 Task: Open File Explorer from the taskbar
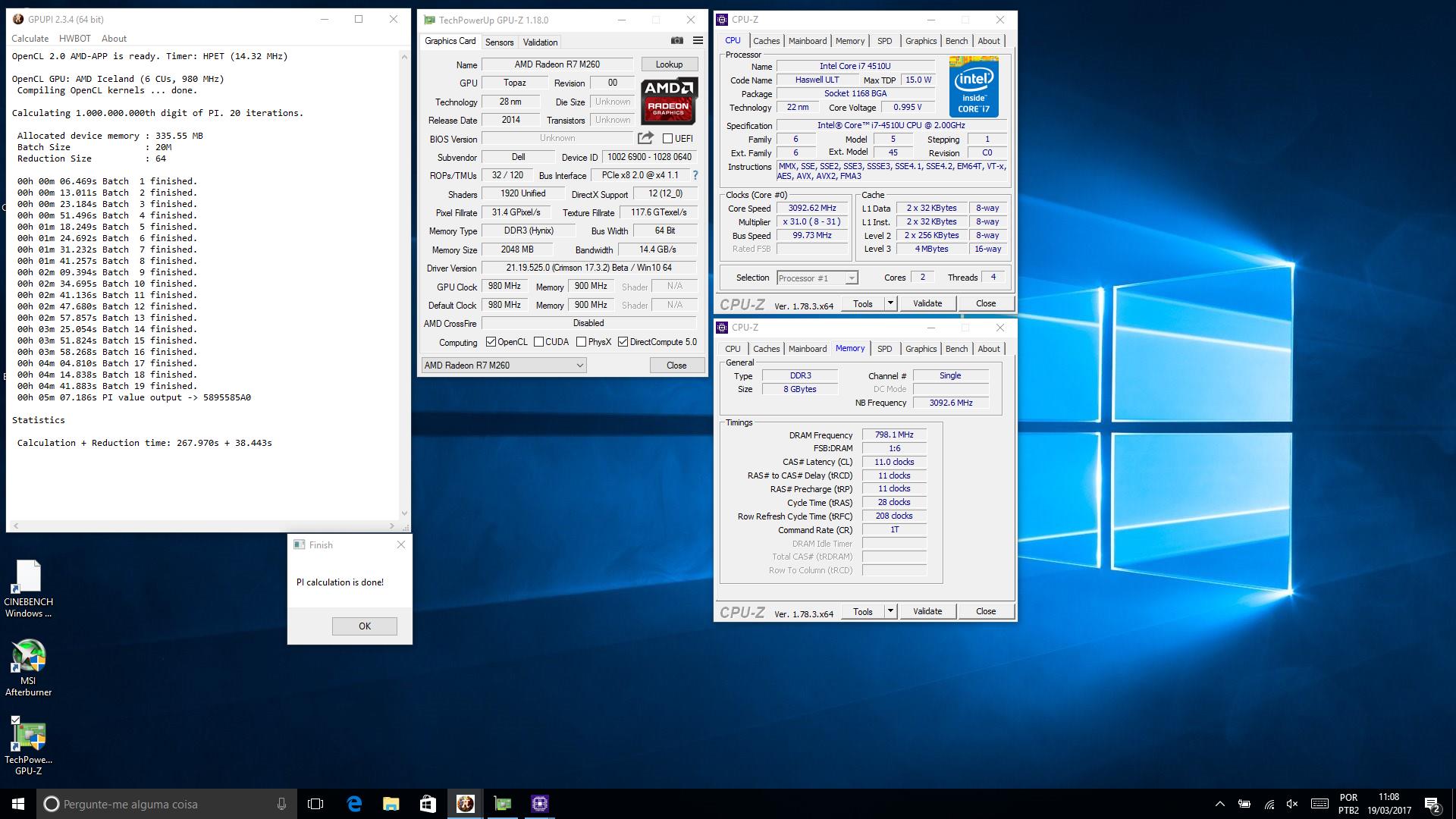pyautogui.click(x=391, y=804)
